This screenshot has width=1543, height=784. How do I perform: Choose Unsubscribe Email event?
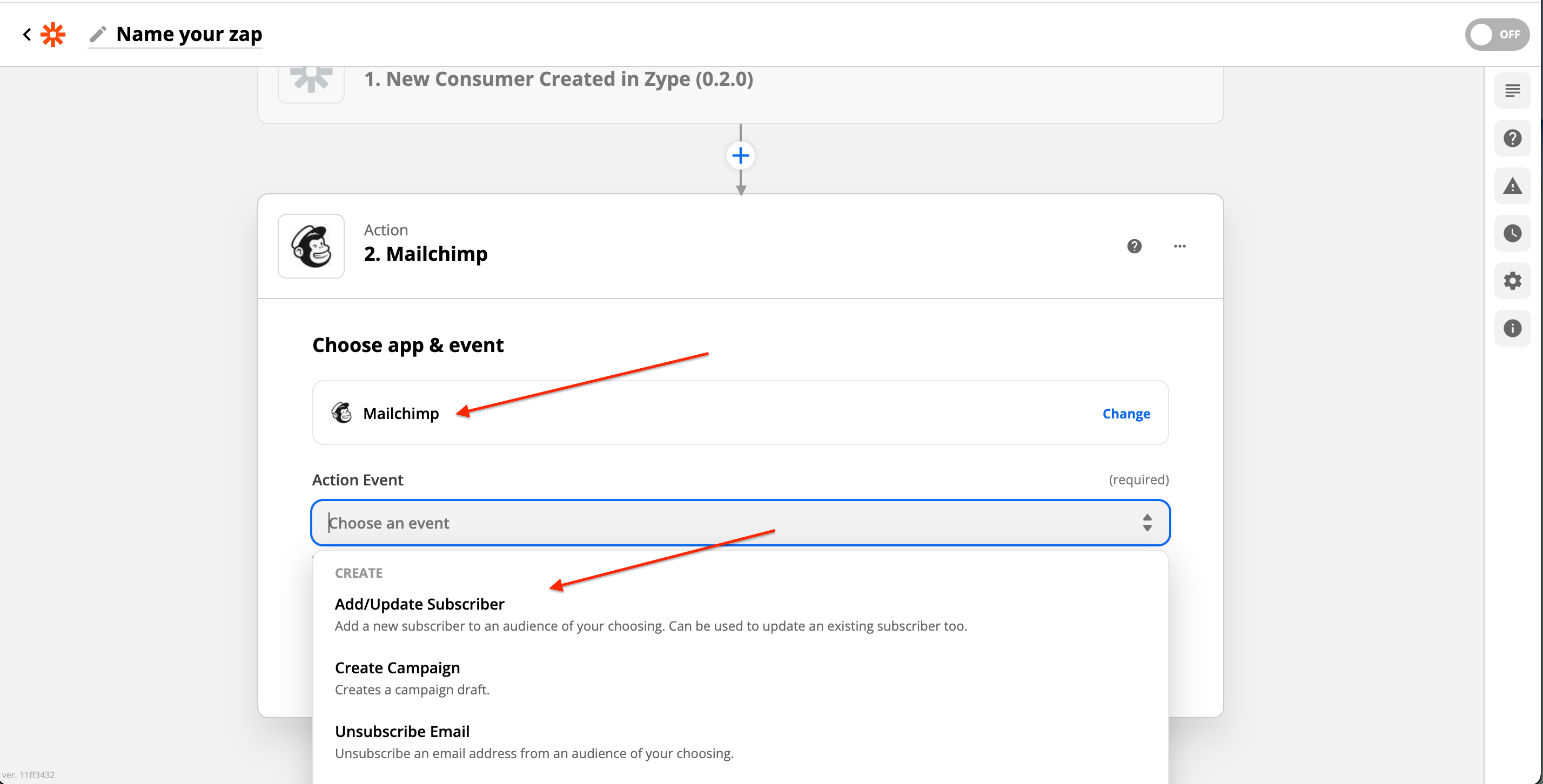740,741
